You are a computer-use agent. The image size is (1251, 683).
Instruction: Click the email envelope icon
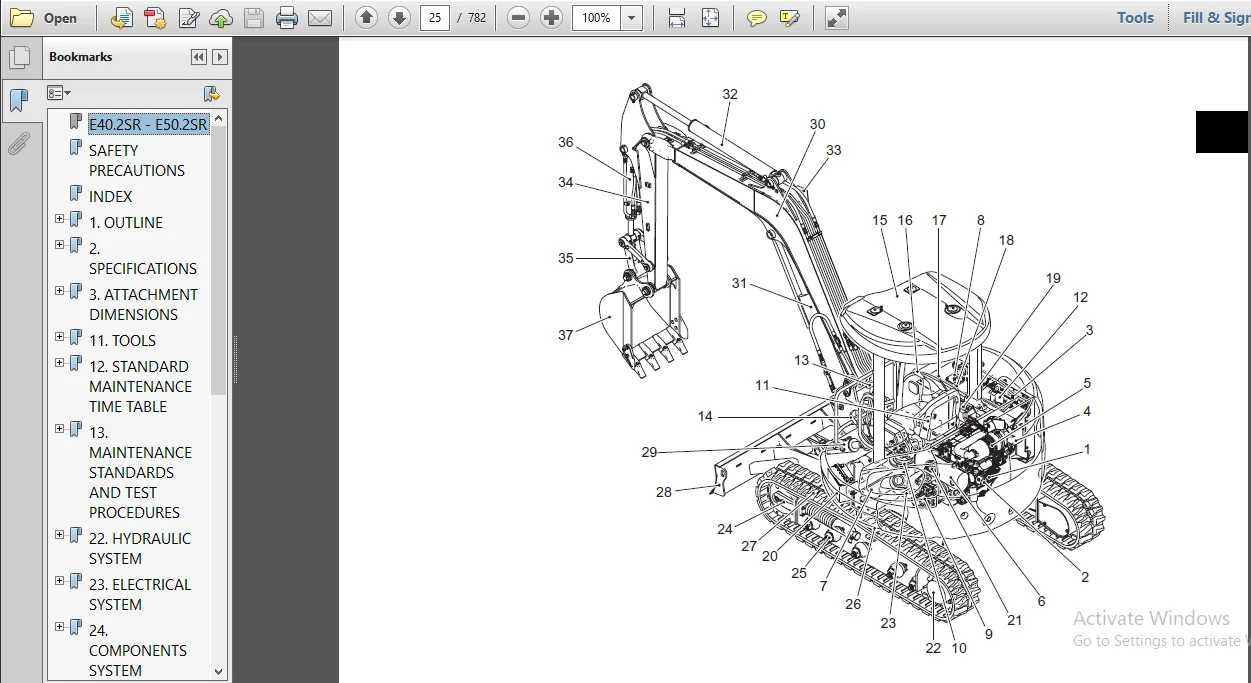pos(319,18)
